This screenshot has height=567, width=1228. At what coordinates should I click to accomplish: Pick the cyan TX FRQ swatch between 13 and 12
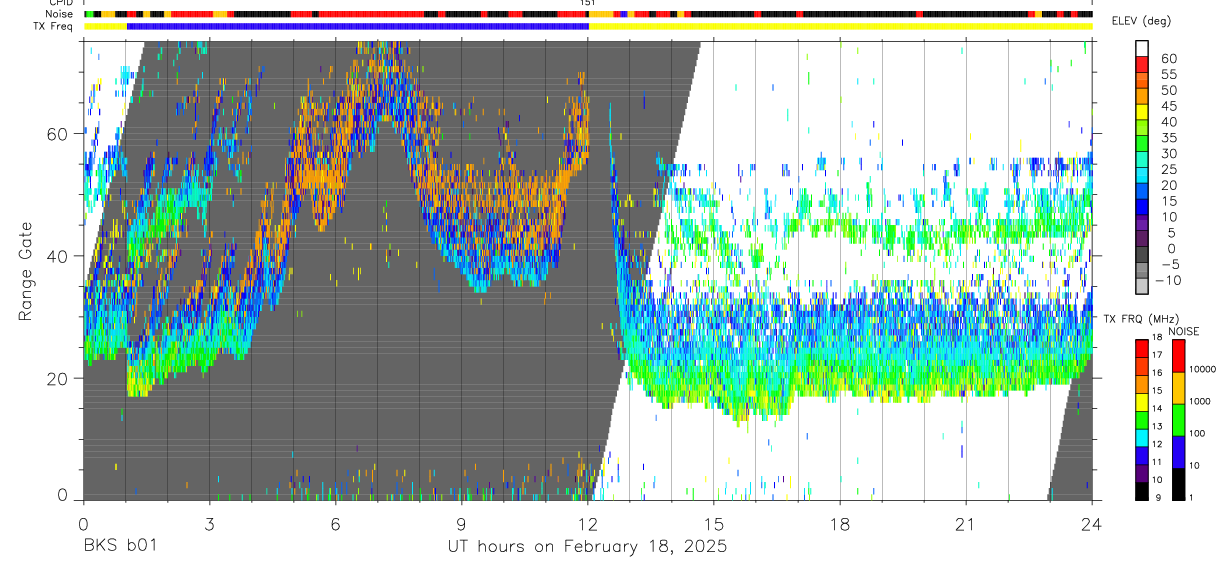pos(1142,438)
